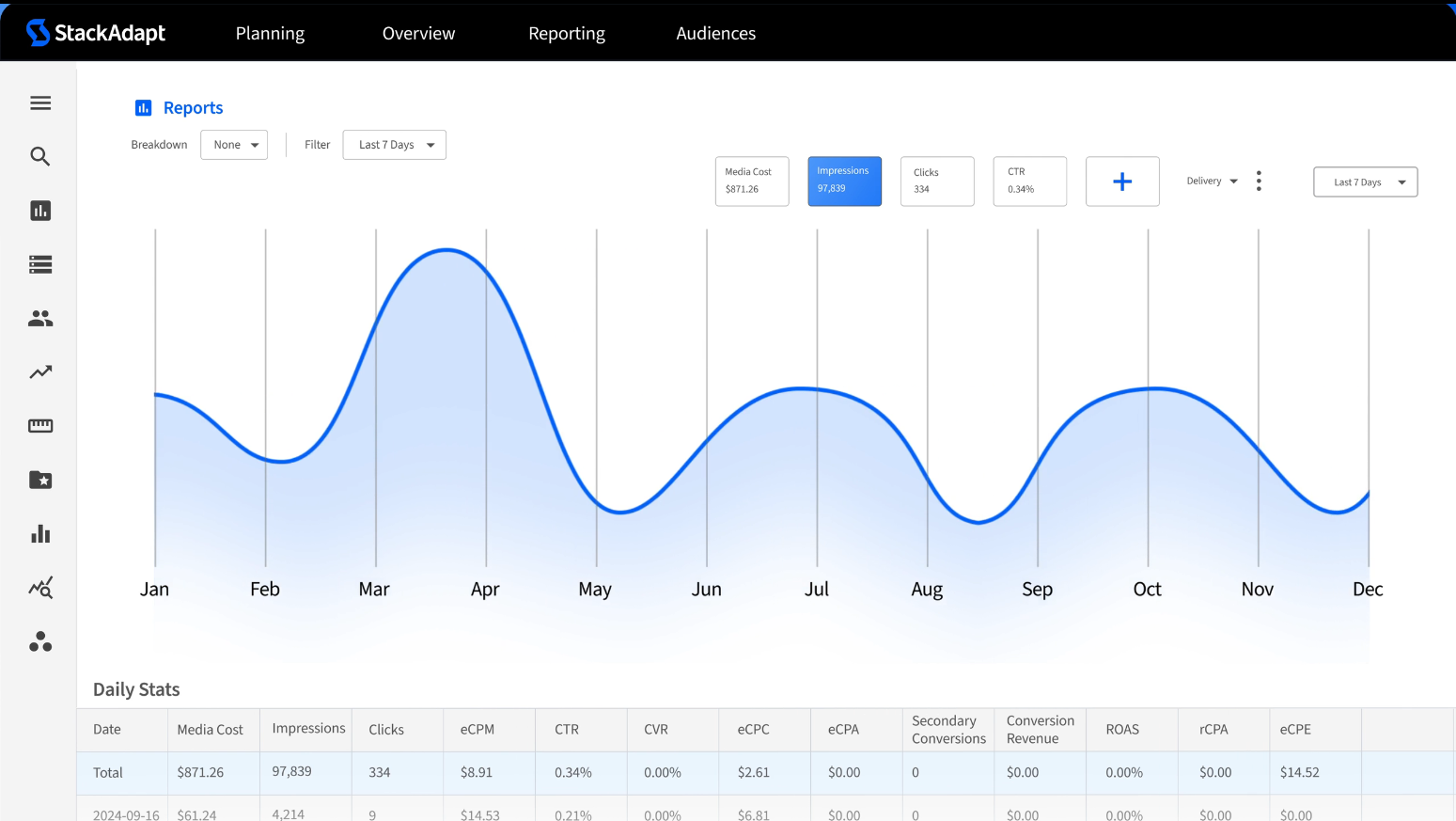Click the blue Reports icon beside heading
This screenshot has height=821, width=1456.
(x=143, y=108)
